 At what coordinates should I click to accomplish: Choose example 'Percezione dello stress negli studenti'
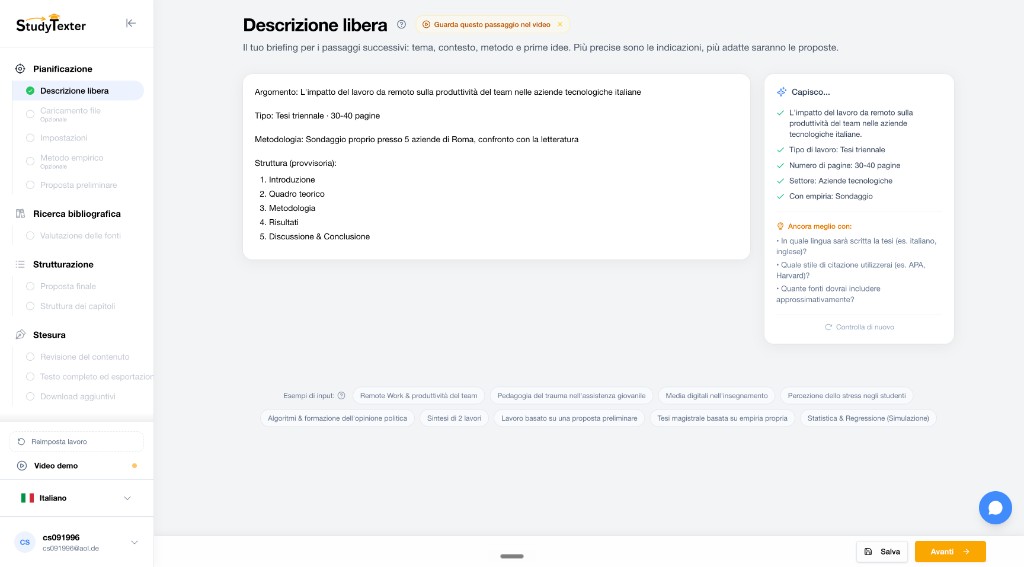coord(846,396)
